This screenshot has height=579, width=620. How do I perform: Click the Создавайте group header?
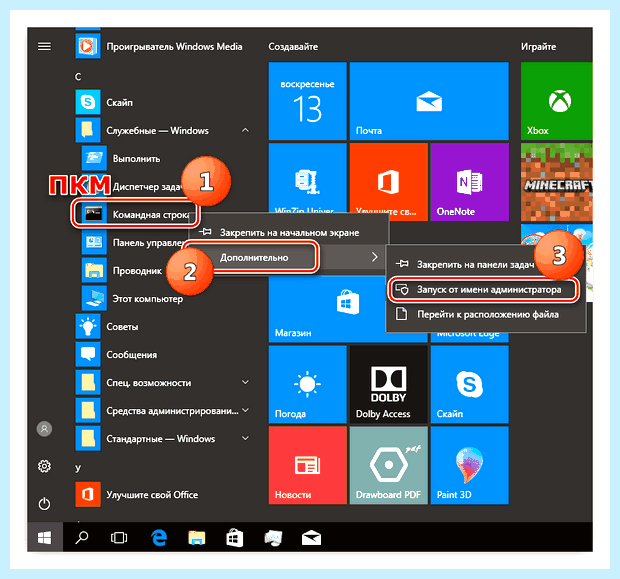coord(293,47)
